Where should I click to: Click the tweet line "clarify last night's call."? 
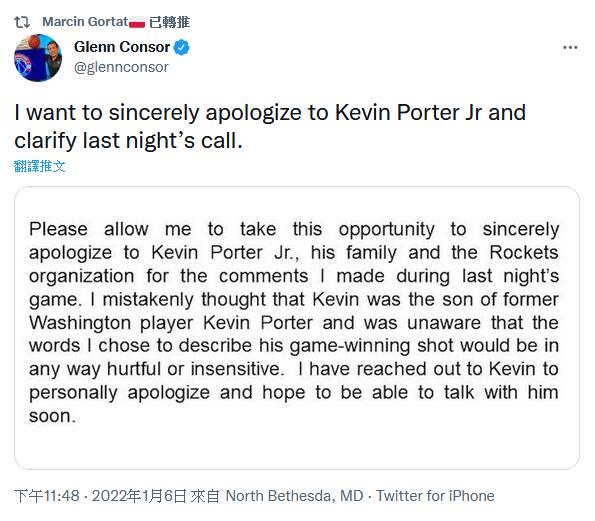tap(128, 141)
